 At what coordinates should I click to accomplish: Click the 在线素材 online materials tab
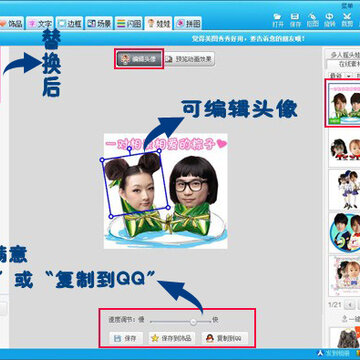(343, 64)
